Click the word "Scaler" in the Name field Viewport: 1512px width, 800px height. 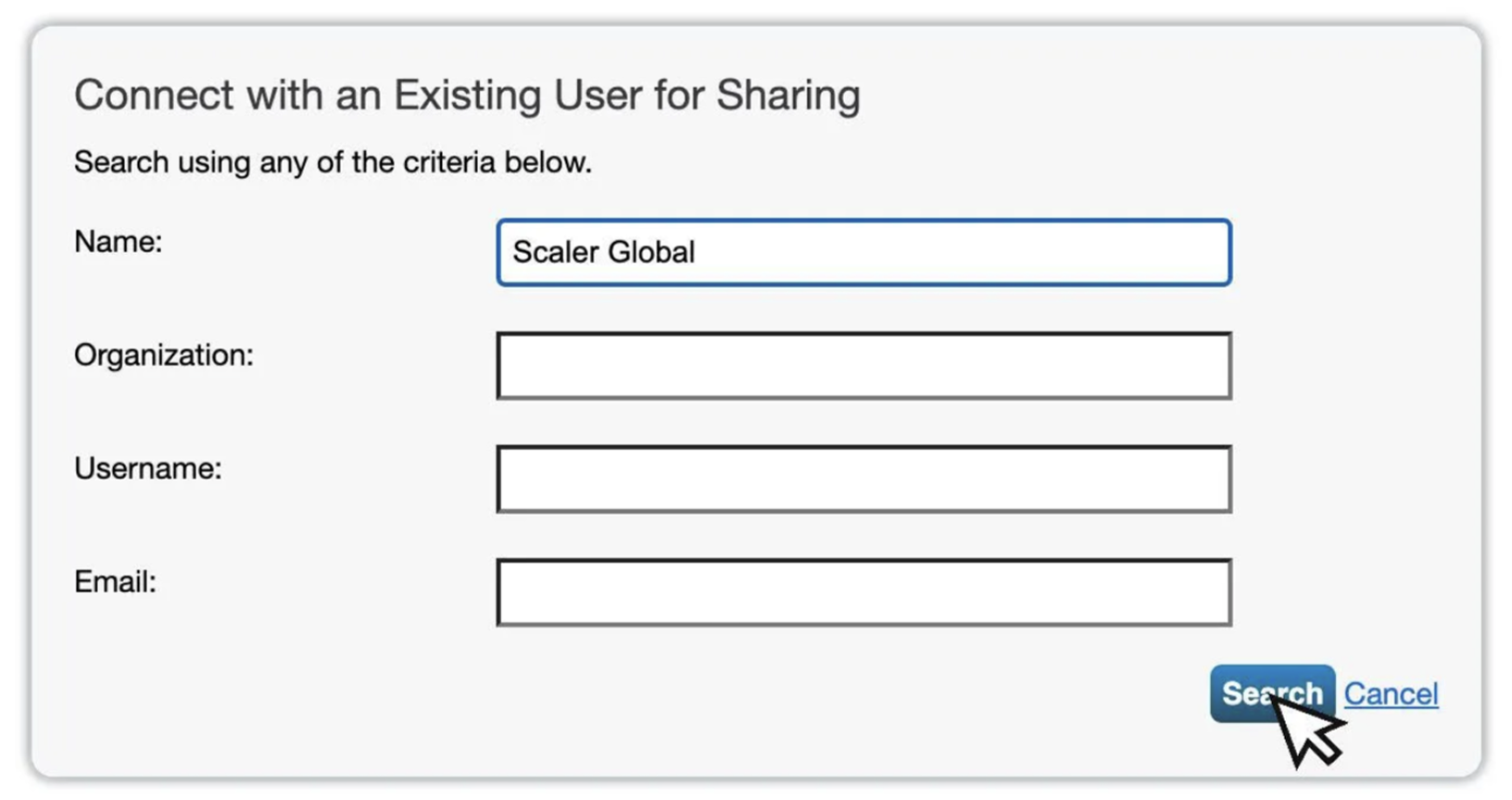[555, 252]
